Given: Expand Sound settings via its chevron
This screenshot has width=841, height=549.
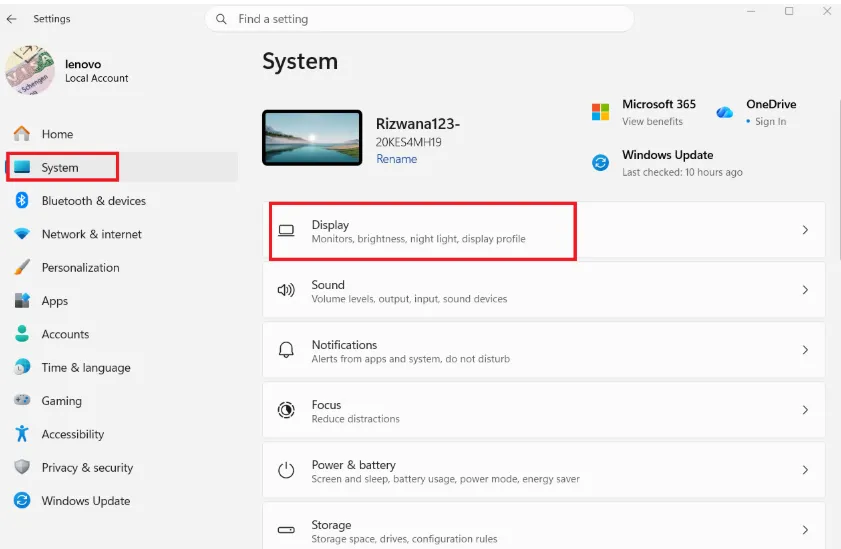Looking at the screenshot, I should tap(805, 290).
